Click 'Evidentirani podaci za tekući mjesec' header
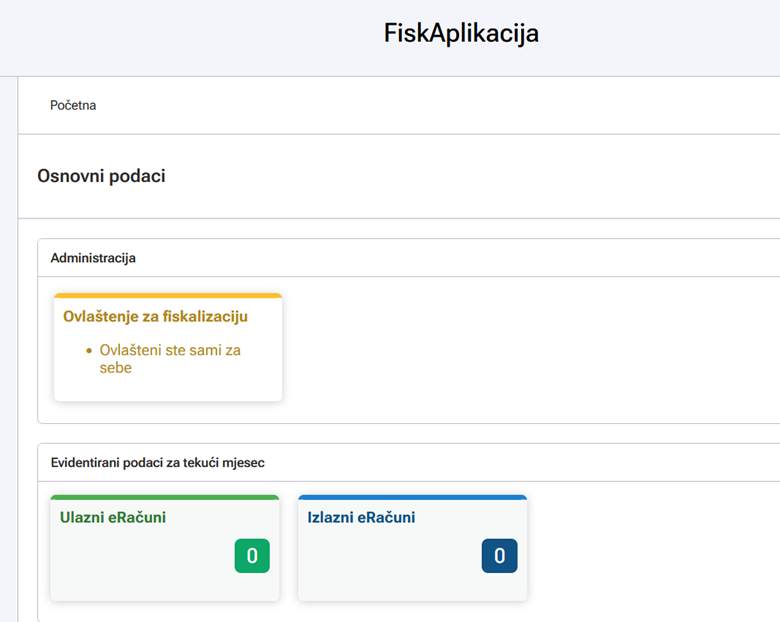Screen dimensions: 780x622 point(157,463)
